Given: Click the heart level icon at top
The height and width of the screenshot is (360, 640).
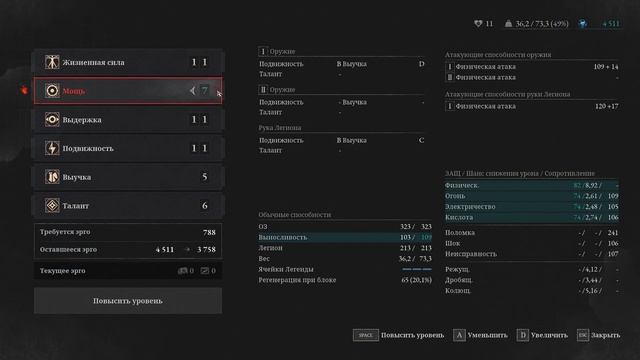Looking at the screenshot, I should [478, 24].
